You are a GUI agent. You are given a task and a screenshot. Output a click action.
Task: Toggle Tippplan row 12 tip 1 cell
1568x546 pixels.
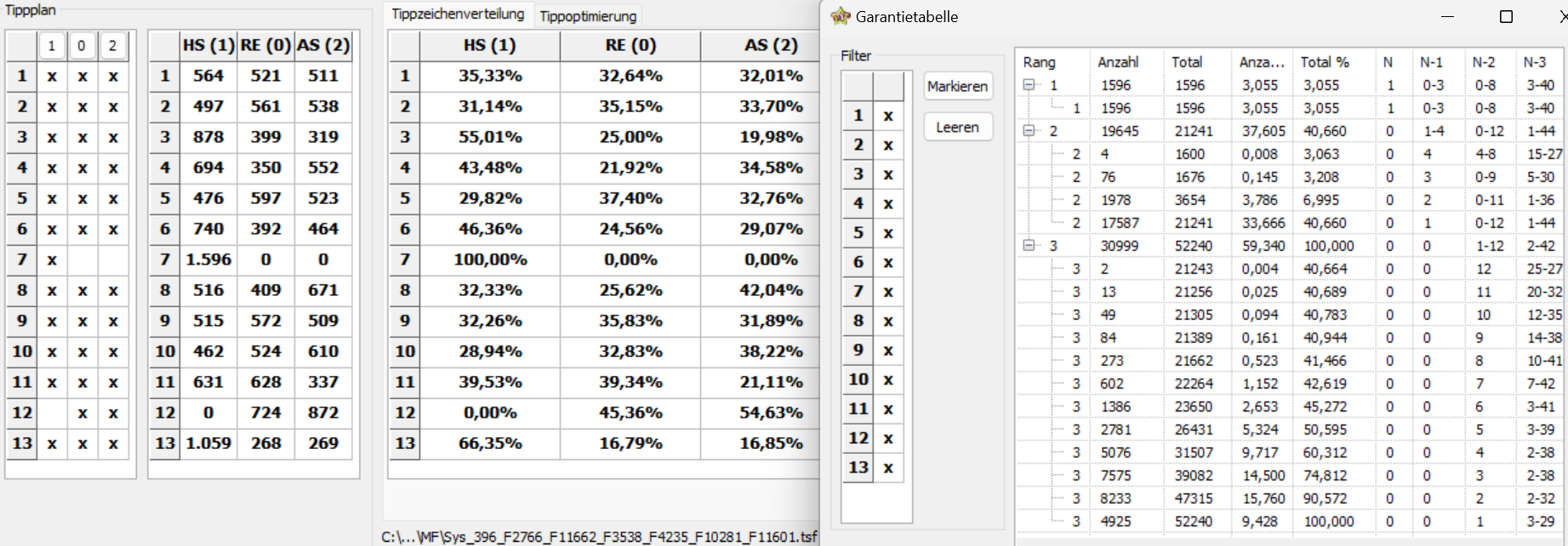tap(52, 413)
